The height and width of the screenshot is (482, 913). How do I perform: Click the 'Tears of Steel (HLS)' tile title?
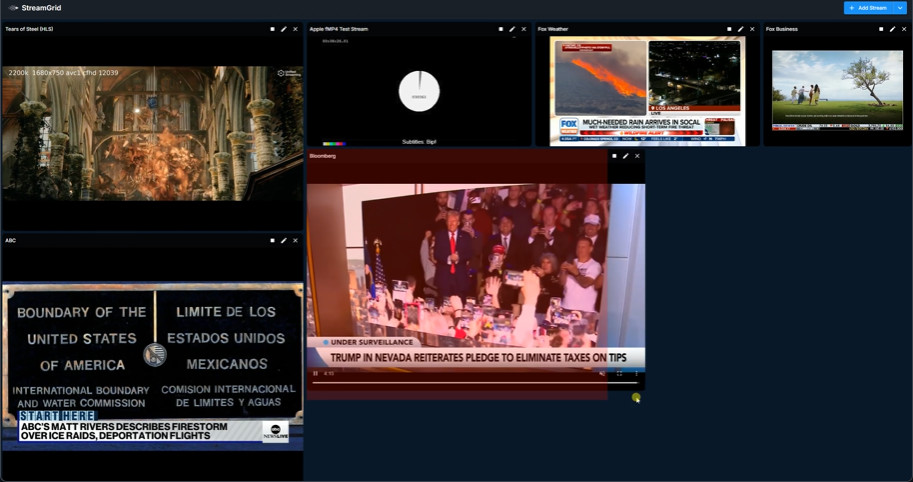click(x=29, y=29)
